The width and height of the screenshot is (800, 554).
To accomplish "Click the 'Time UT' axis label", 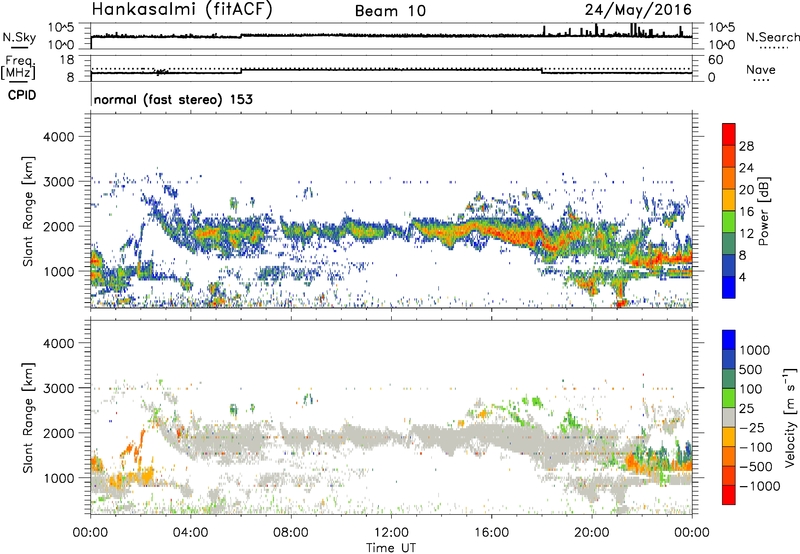I will tap(391, 548).
